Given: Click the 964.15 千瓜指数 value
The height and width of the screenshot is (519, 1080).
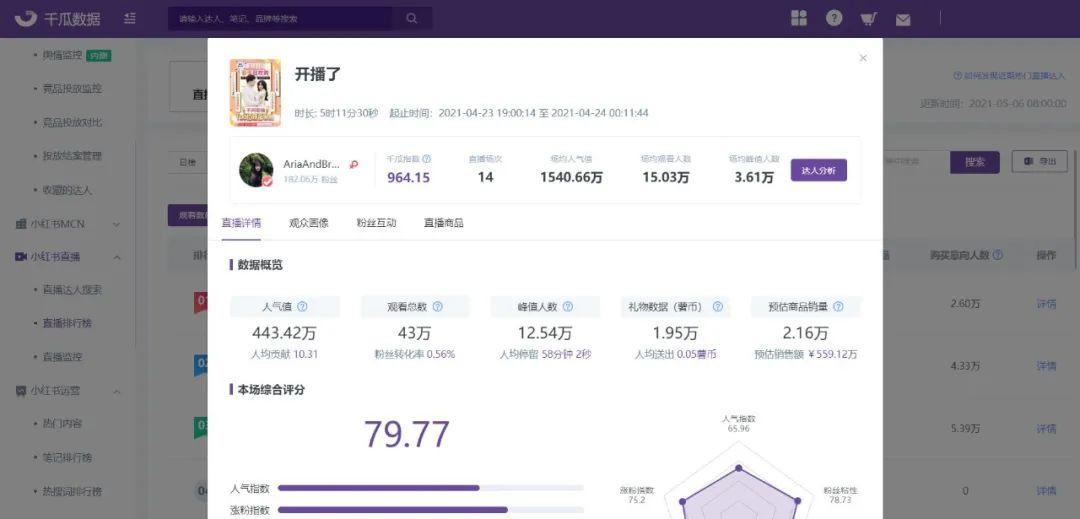Looking at the screenshot, I should 408,178.
